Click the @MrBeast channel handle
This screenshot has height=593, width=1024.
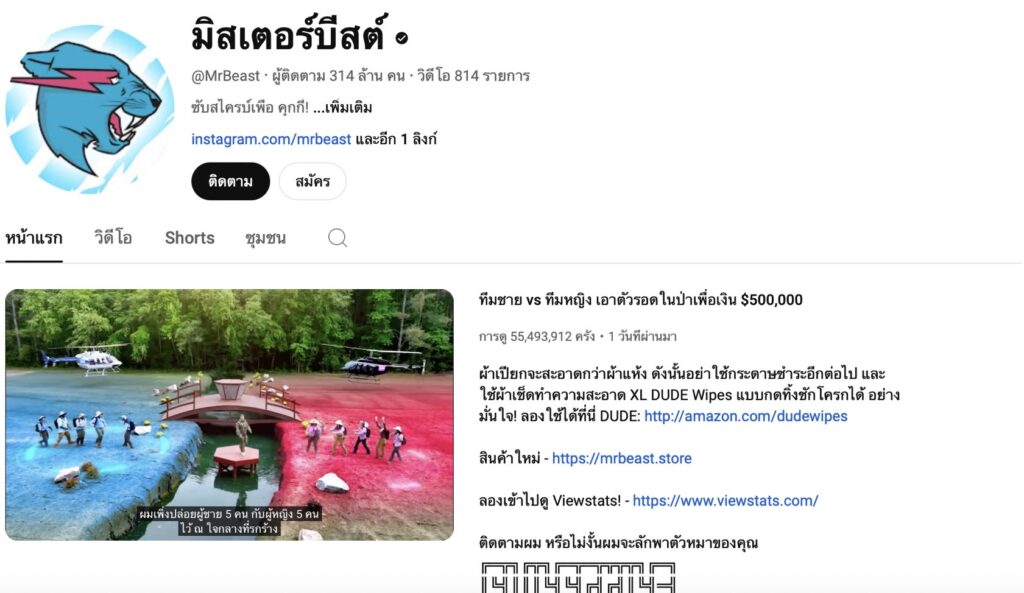(225, 76)
